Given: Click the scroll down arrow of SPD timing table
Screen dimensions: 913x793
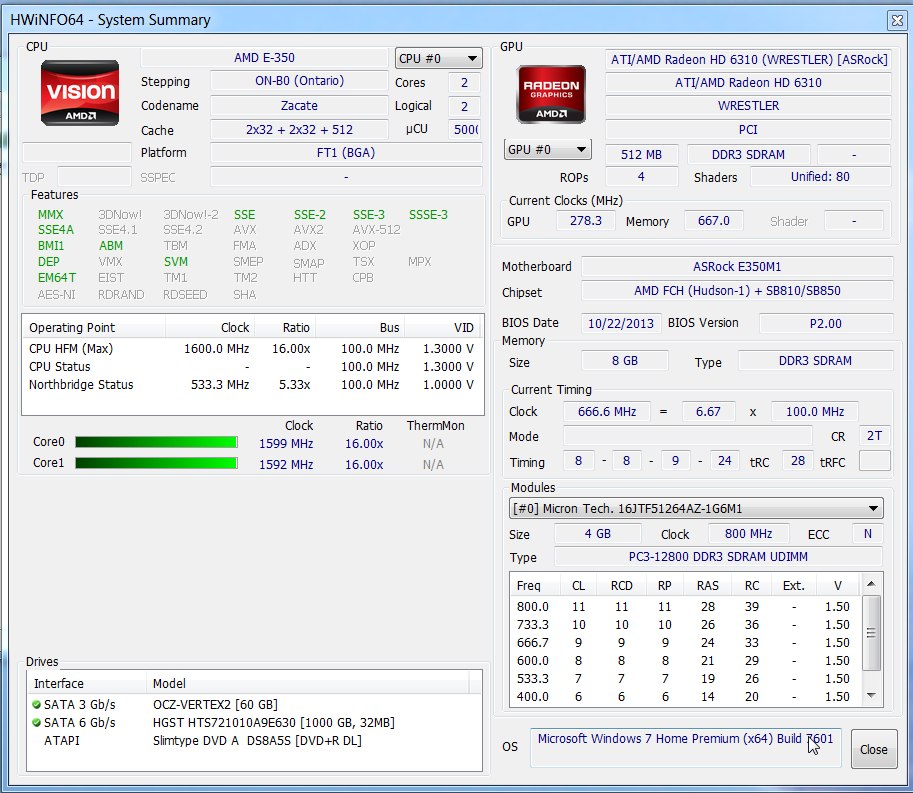Looking at the screenshot, I should click(871, 695).
